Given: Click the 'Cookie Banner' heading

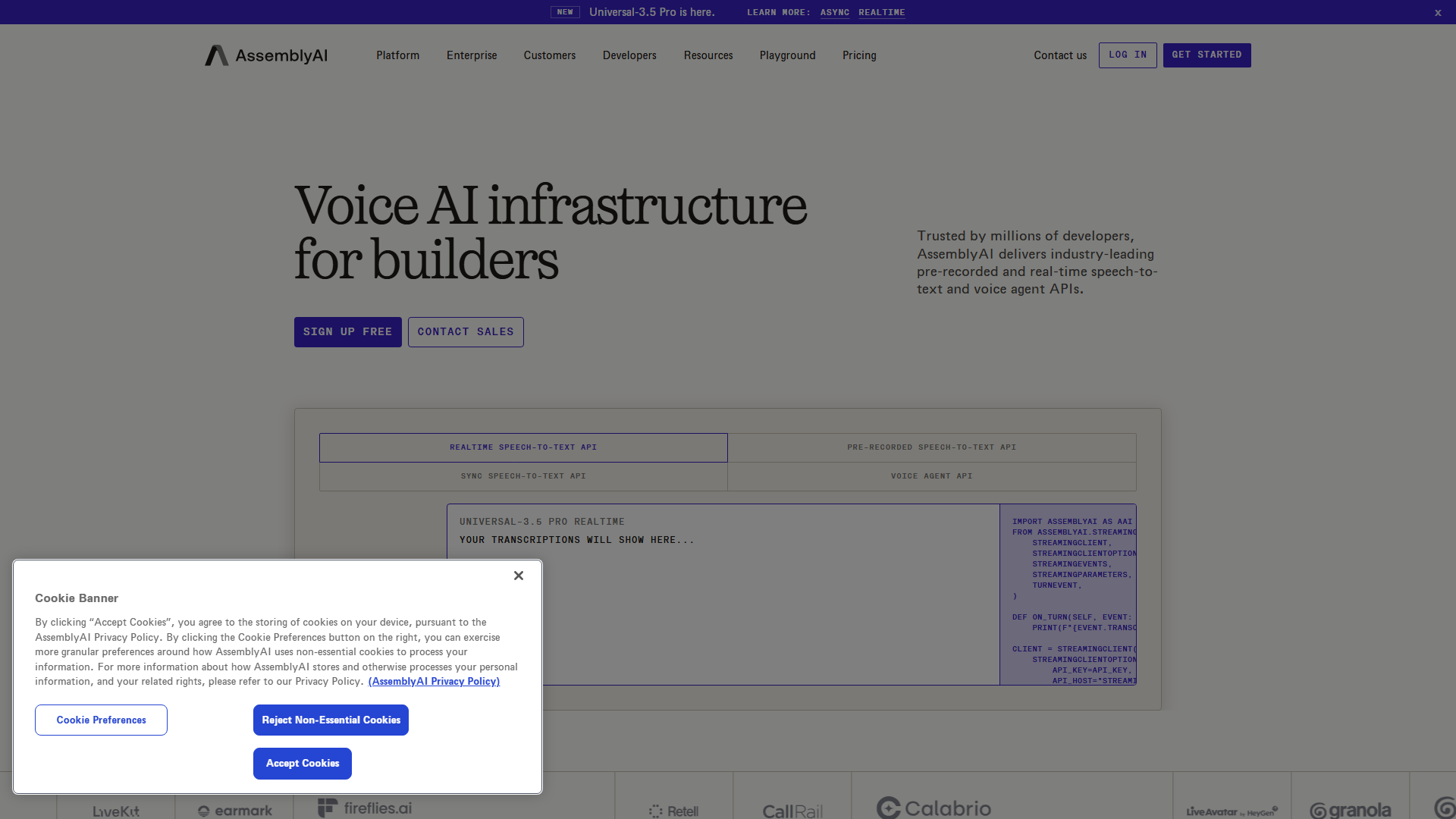Looking at the screenshot, I should click(x=77, y=598).
